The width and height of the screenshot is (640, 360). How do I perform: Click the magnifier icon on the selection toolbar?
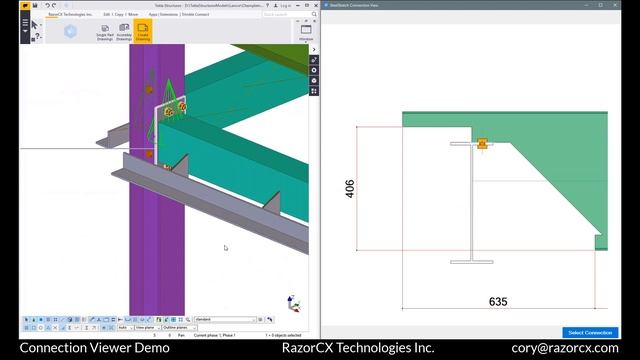pos(188,320)
